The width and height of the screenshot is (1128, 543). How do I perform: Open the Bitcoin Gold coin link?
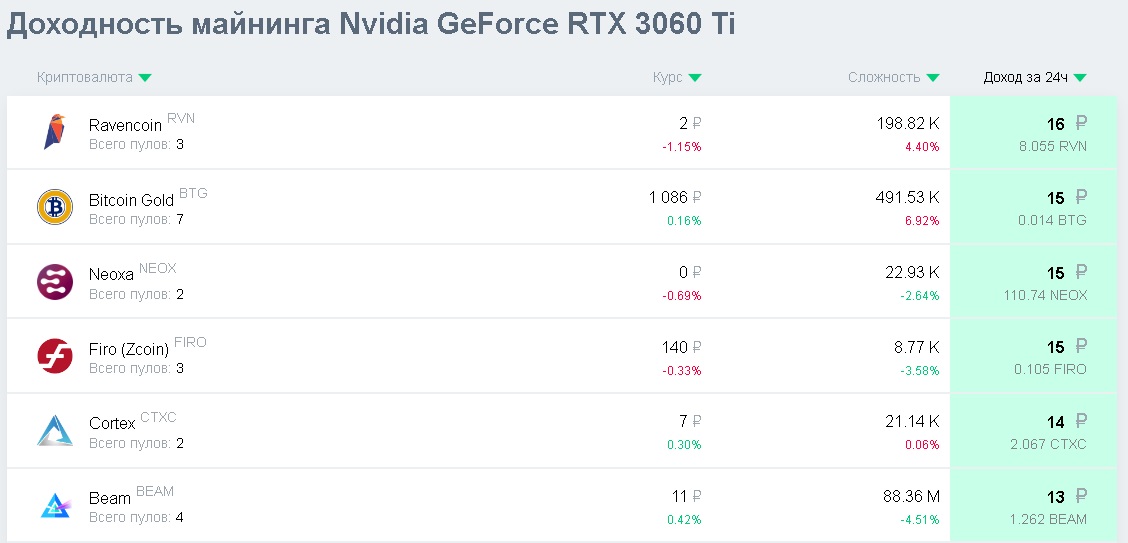[131, 201]
